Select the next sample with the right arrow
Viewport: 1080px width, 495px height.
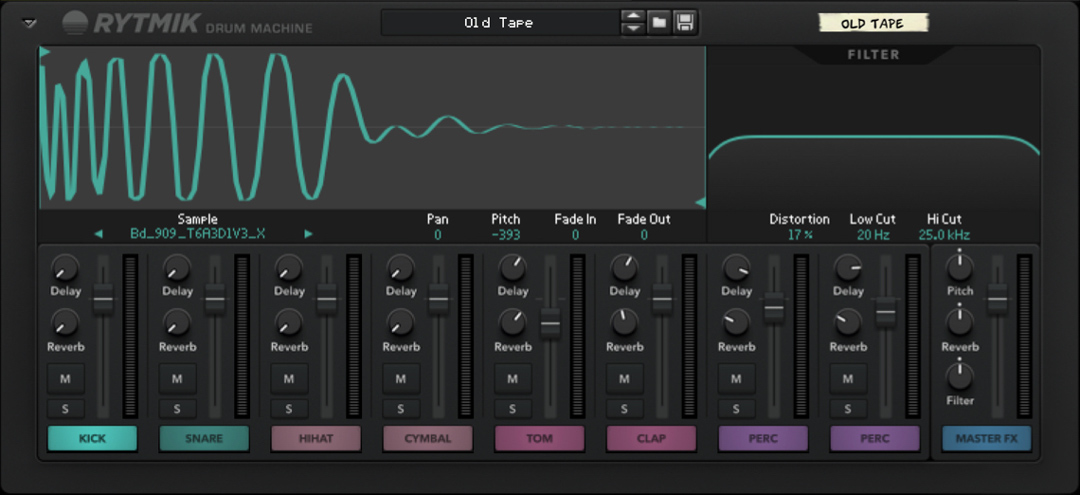(308, 234)
